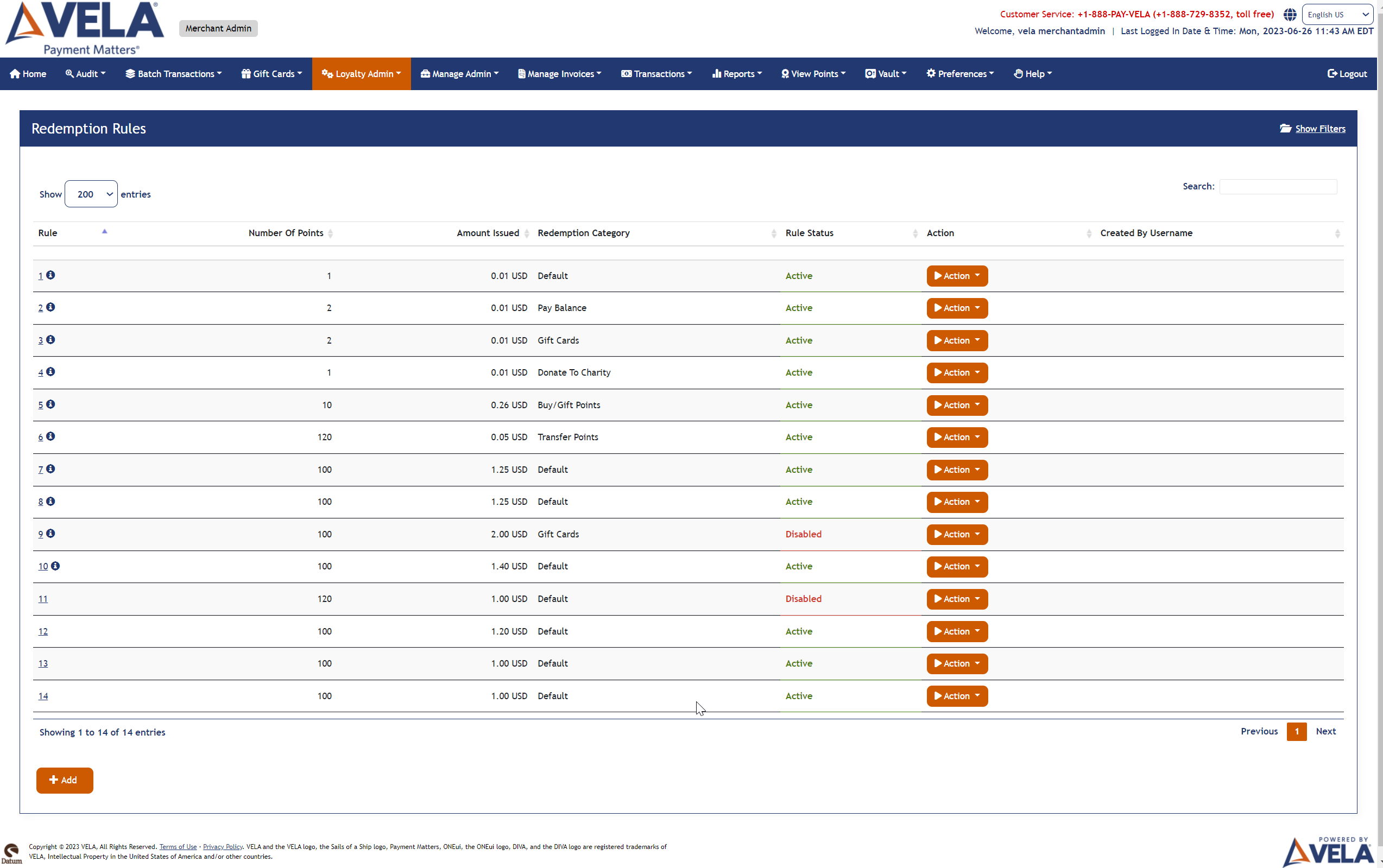This screenshot has height=868, width=1383.
Task: Sort by Rule Status column
Action: tap(915, 233)
